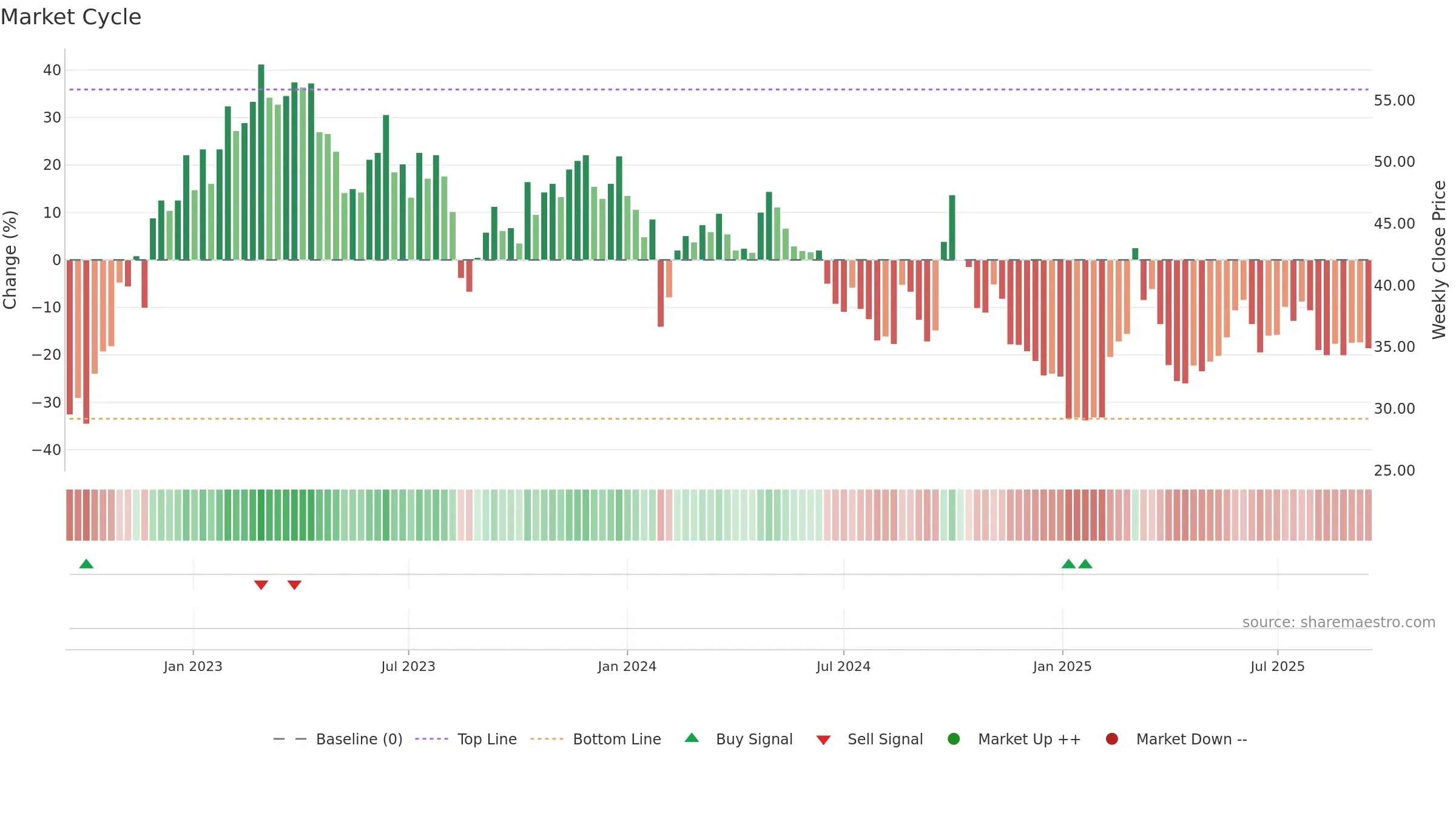The width and height of the screenshot is (1456, 819).
Task: Click the tallest green bar above 40 percent
Action: tap(261, 162)
